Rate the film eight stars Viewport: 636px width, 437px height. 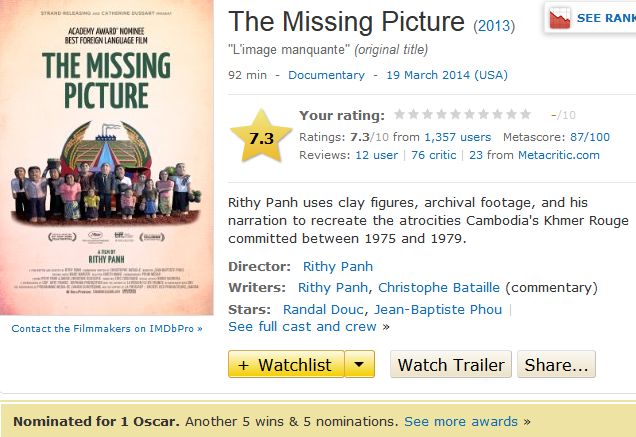point(498,115)
